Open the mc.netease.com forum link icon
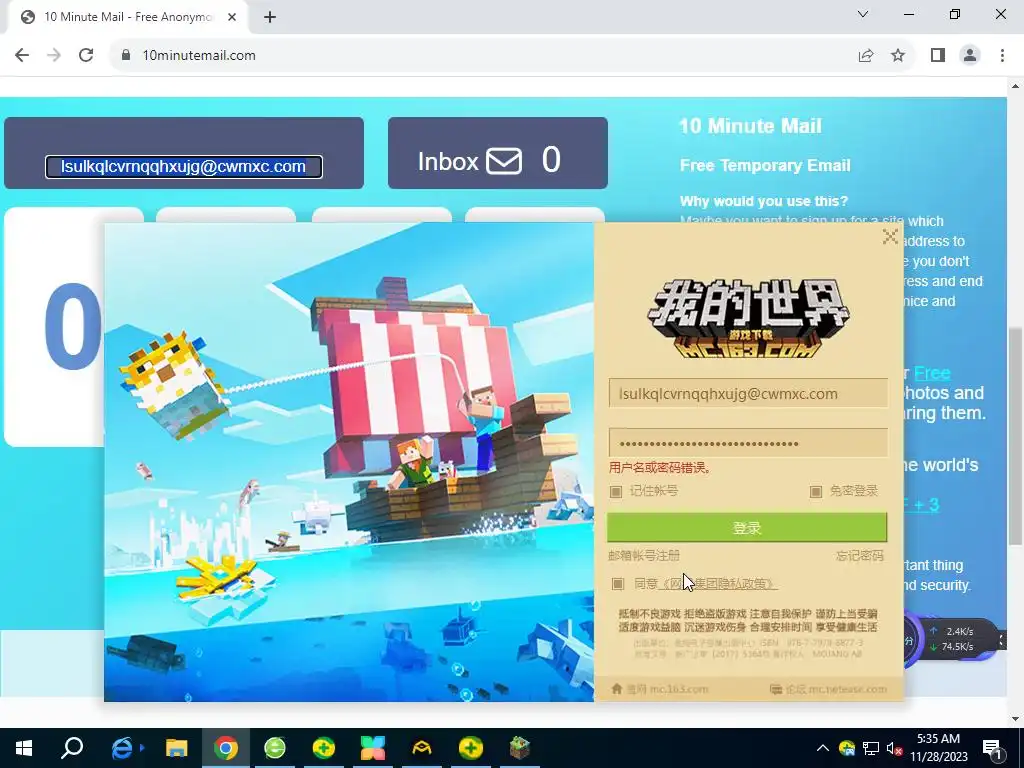Screen dimensions: 1024x768 pos(776,689)
